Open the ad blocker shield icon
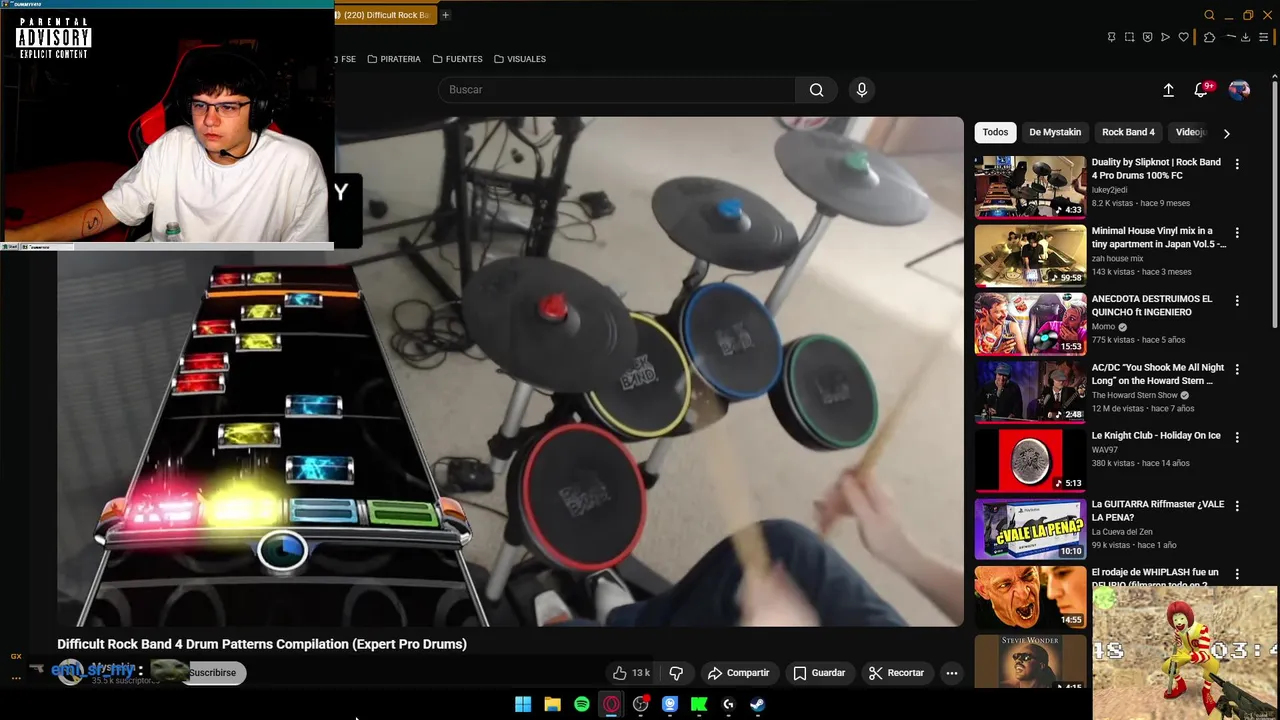 1147,37
